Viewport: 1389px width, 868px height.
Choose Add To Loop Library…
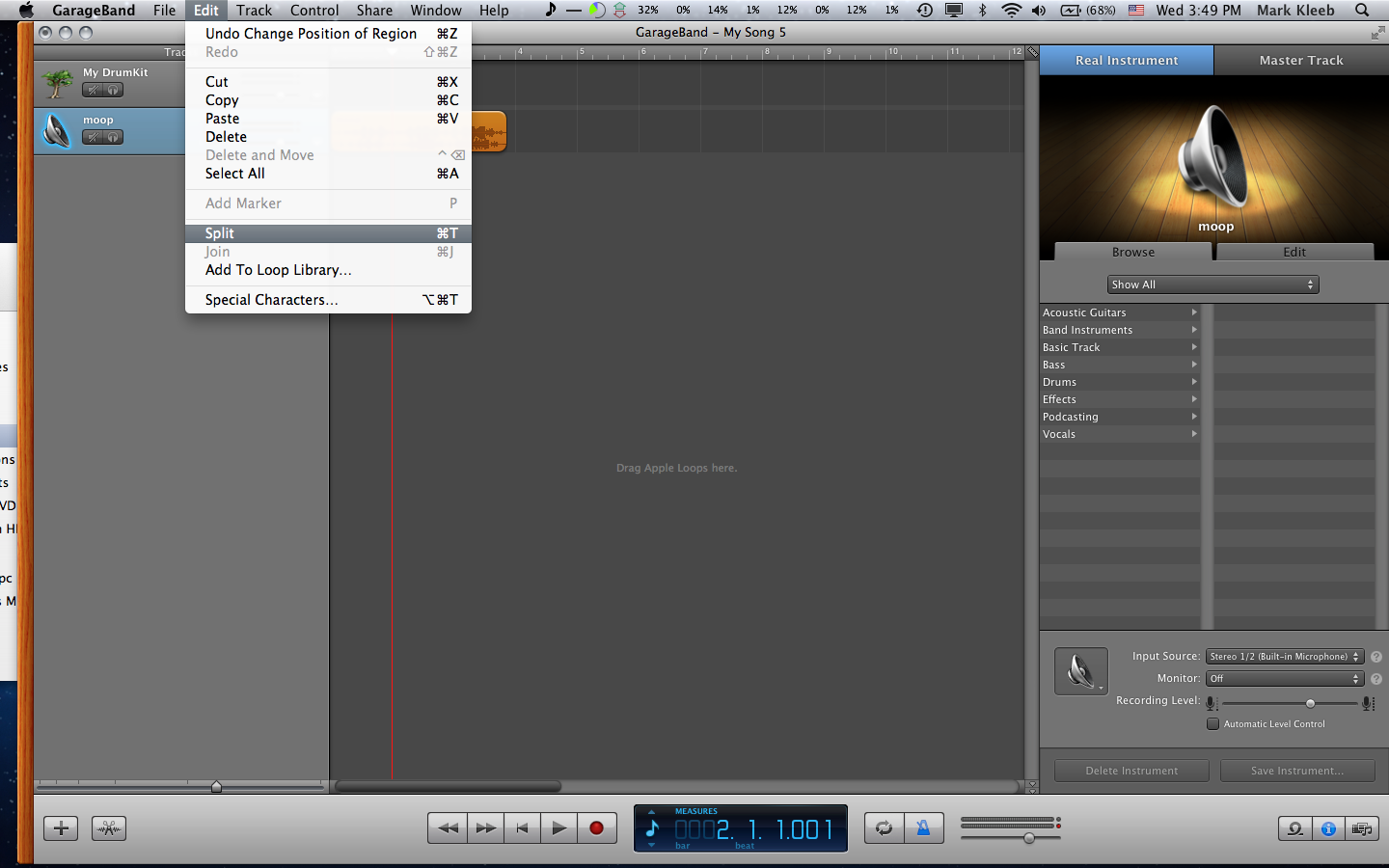pos(328,270)
